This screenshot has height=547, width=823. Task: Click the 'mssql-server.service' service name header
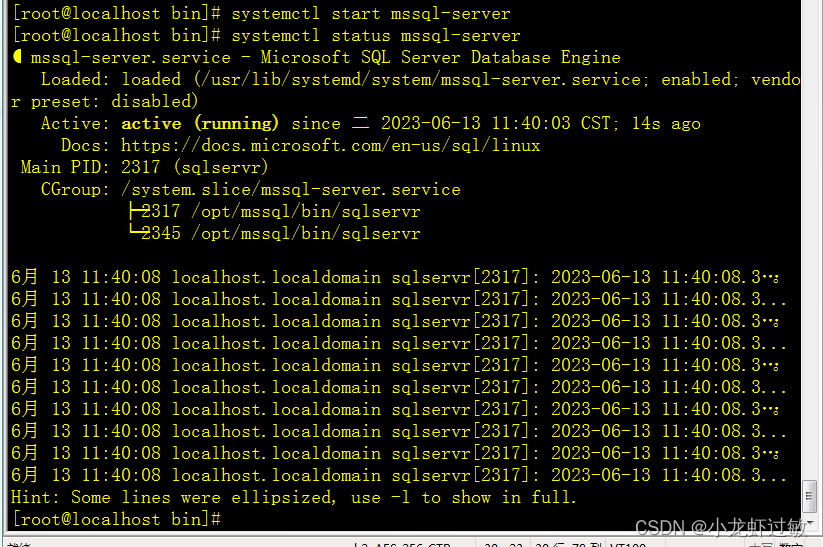(131, 57)
